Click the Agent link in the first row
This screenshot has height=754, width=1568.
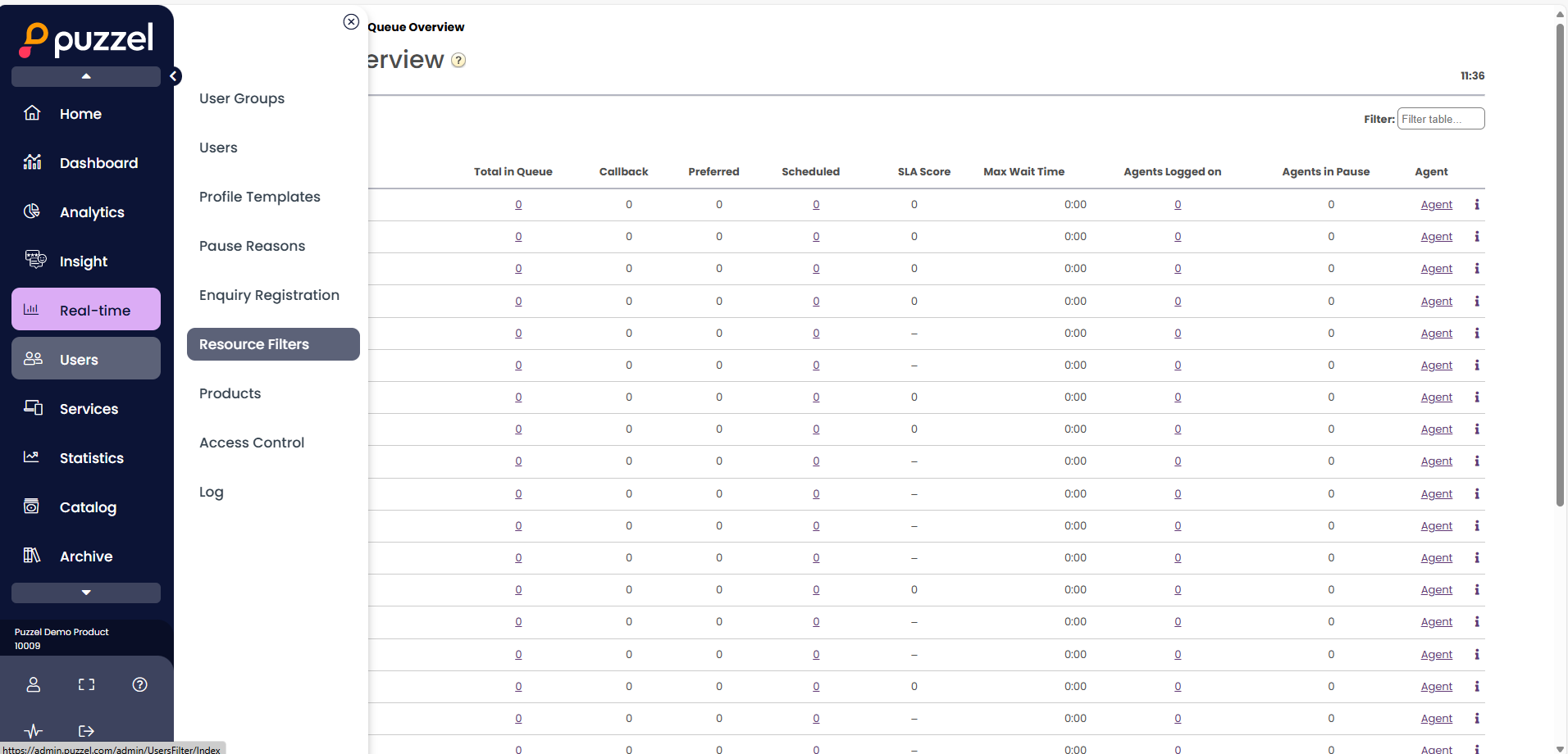pyautogui.click(x=1436, y=205)
